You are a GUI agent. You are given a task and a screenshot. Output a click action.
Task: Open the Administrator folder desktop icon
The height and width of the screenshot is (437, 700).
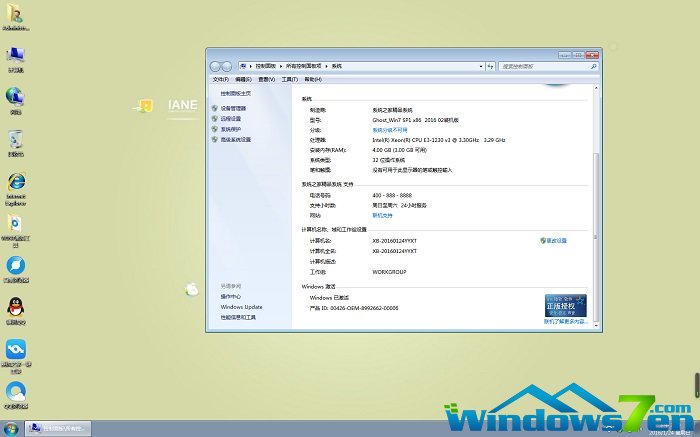[15, 15]
